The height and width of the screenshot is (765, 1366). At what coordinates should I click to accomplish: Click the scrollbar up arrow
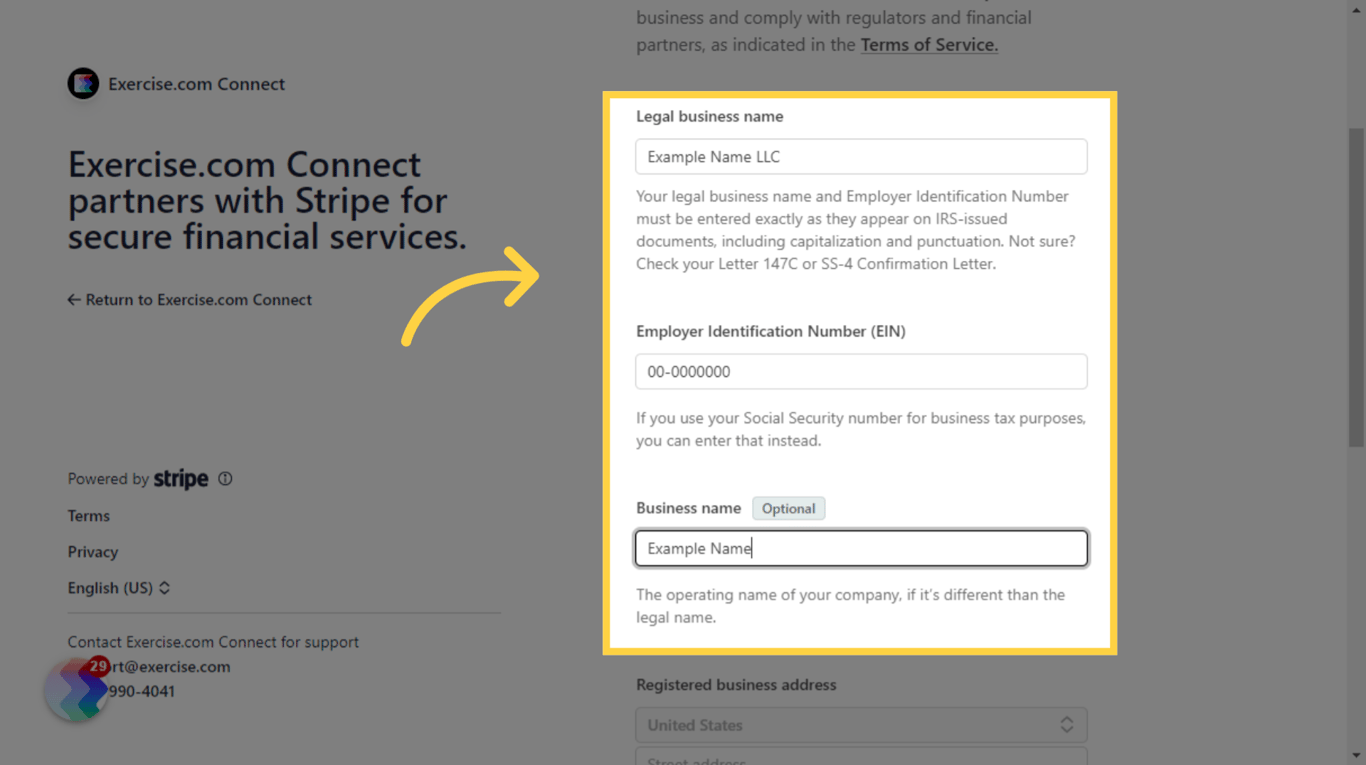1356,10
